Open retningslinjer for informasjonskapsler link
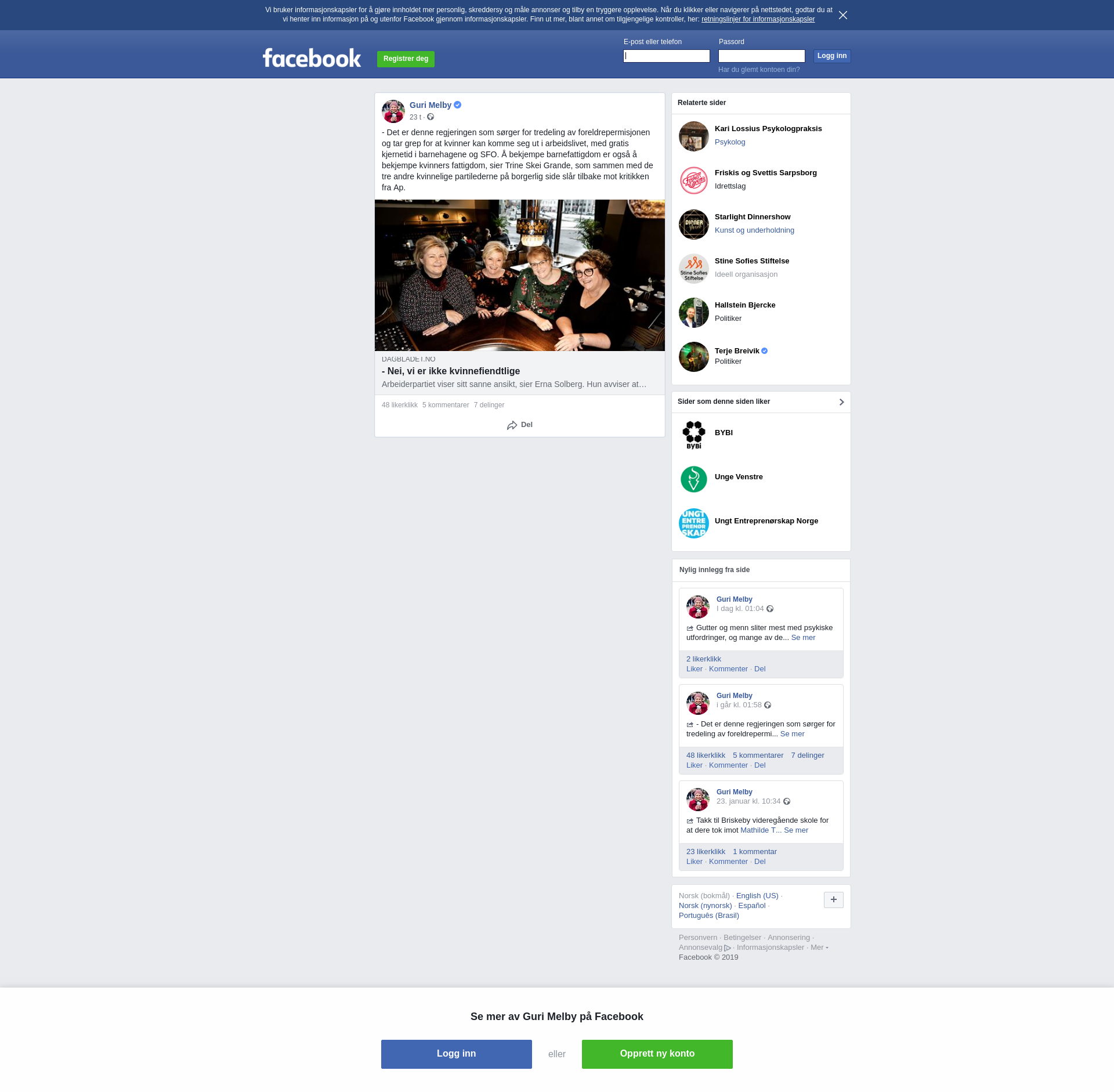Screen dimensions: 1114x1092 coord(758,19)
